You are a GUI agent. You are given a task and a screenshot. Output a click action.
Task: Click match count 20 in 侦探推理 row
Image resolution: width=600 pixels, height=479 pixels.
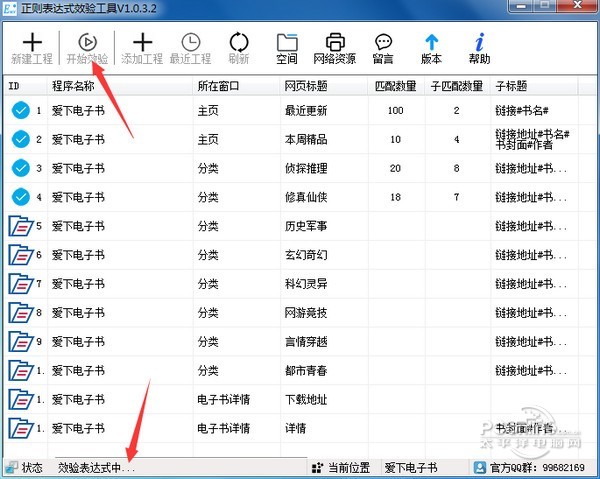(395, 168)
